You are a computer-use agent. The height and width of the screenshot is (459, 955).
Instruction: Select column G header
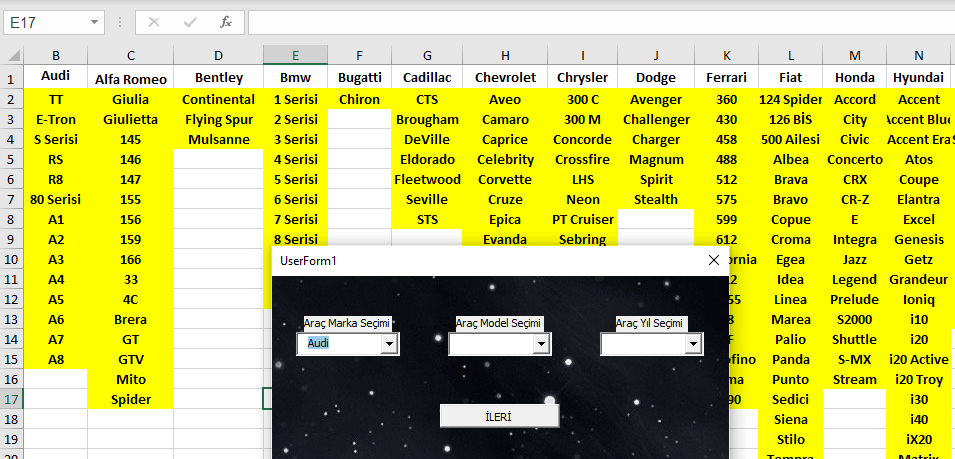point(427,55)
